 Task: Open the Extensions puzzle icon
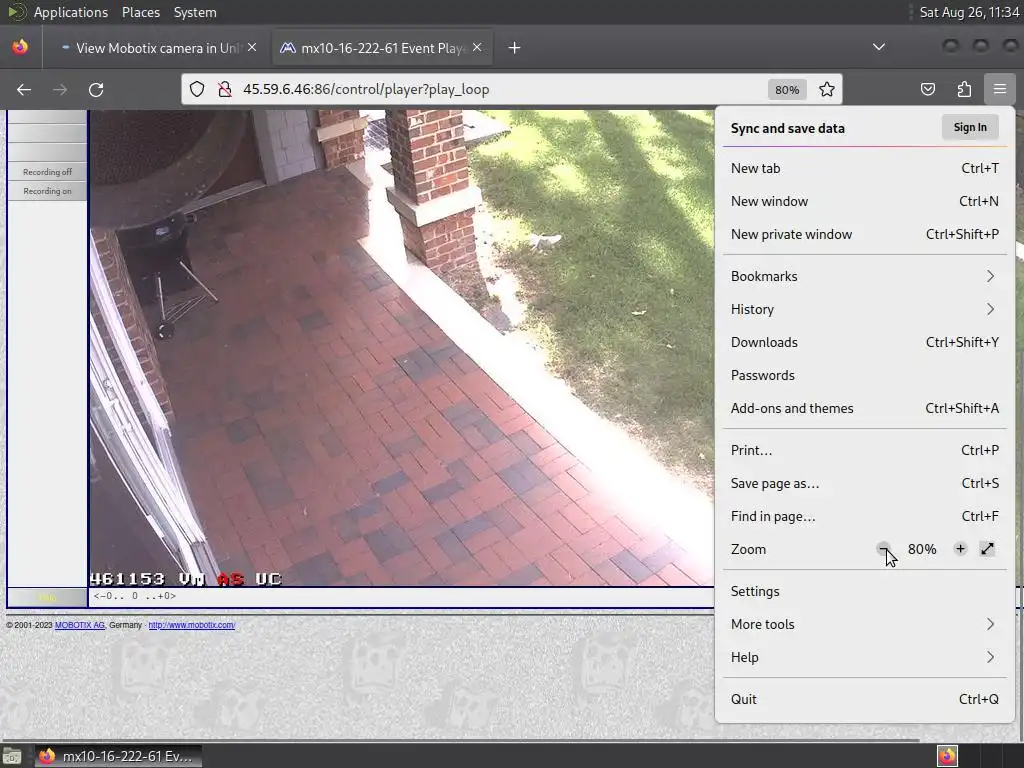(x=964, y=89)
